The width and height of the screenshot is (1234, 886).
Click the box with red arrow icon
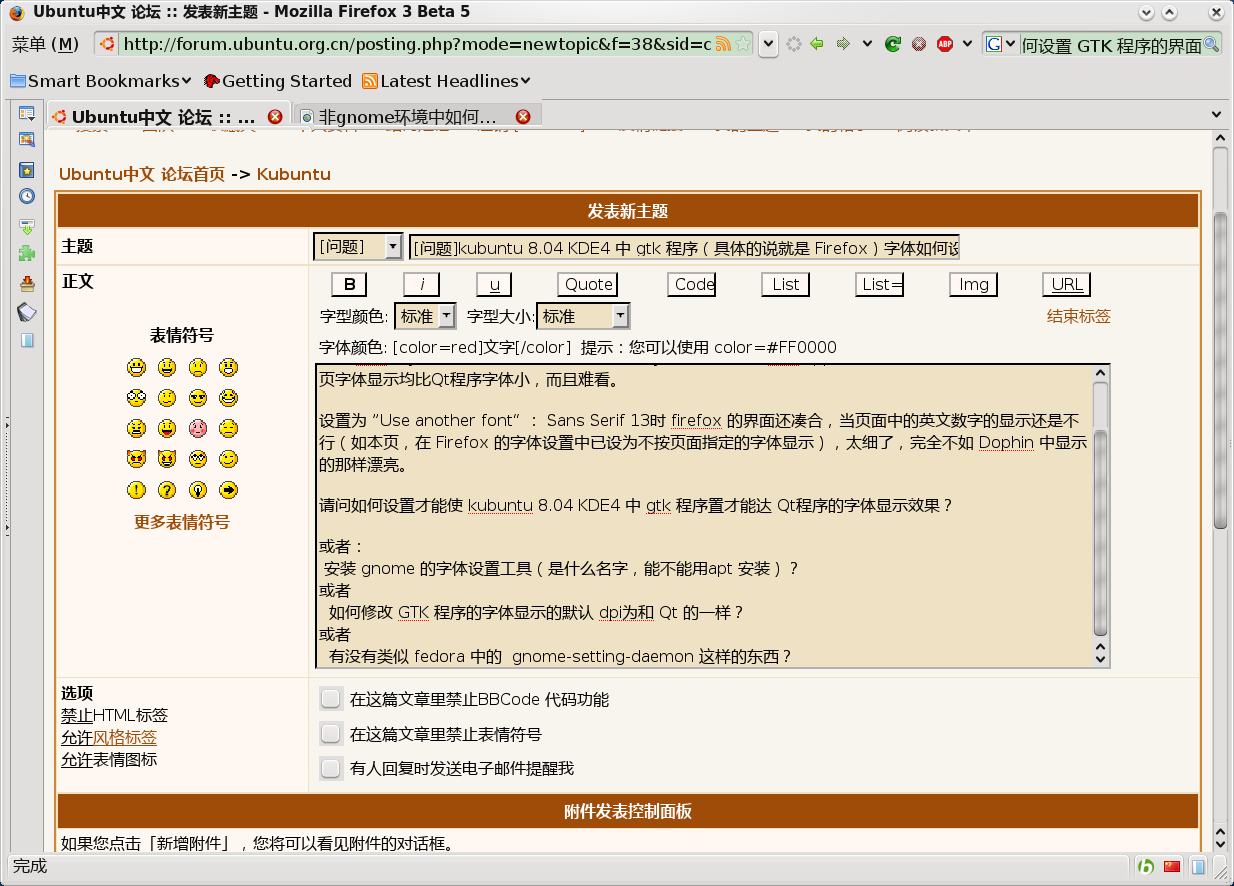27,284
